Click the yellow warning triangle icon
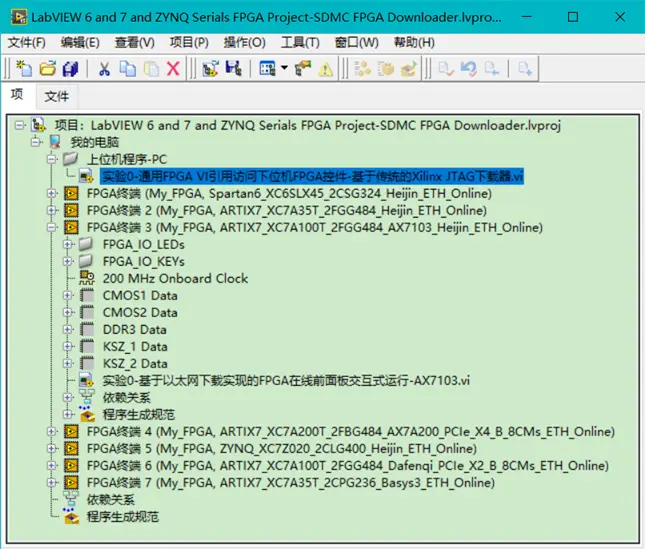 (325, 69)
